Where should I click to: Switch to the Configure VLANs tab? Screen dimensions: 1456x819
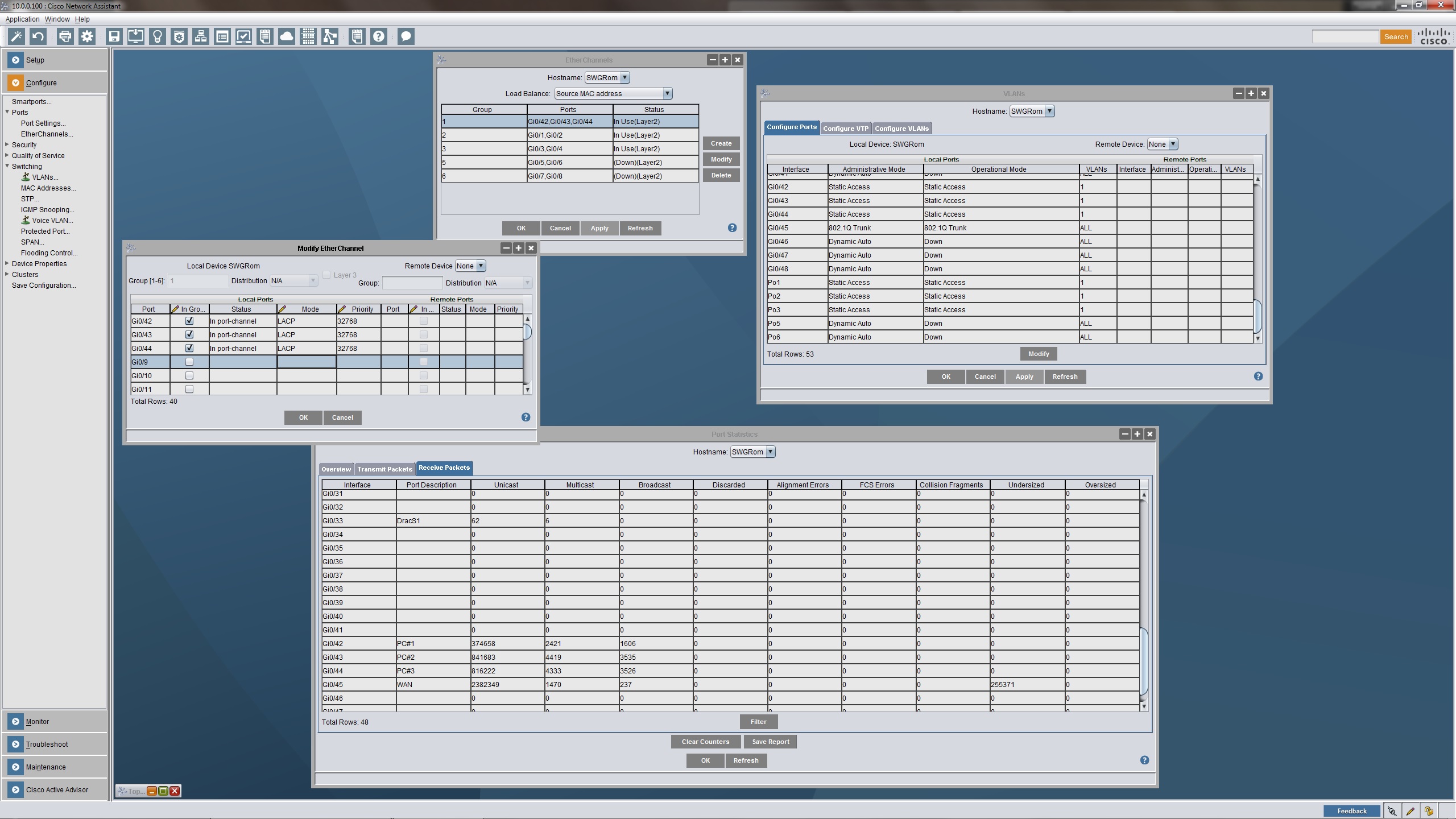[x=901, y=129]
